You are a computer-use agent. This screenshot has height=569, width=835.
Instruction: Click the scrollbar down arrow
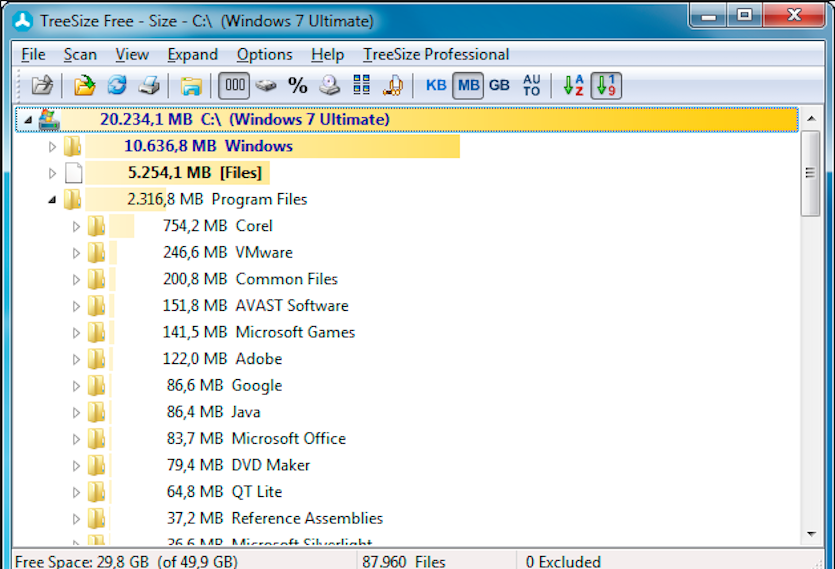(811, 534)
